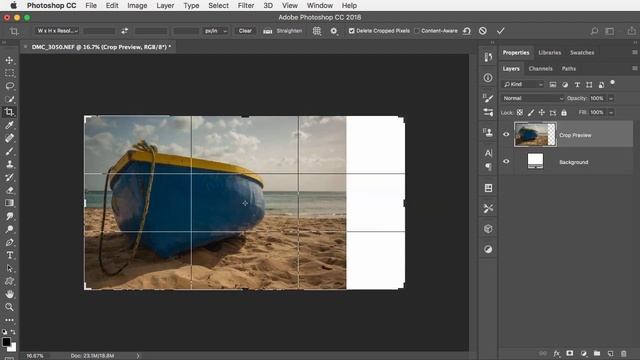Viewport: 640px width, 360px height.
Task: Toggle lock image pixels brush icon
Action: click(x=531, y=113)
